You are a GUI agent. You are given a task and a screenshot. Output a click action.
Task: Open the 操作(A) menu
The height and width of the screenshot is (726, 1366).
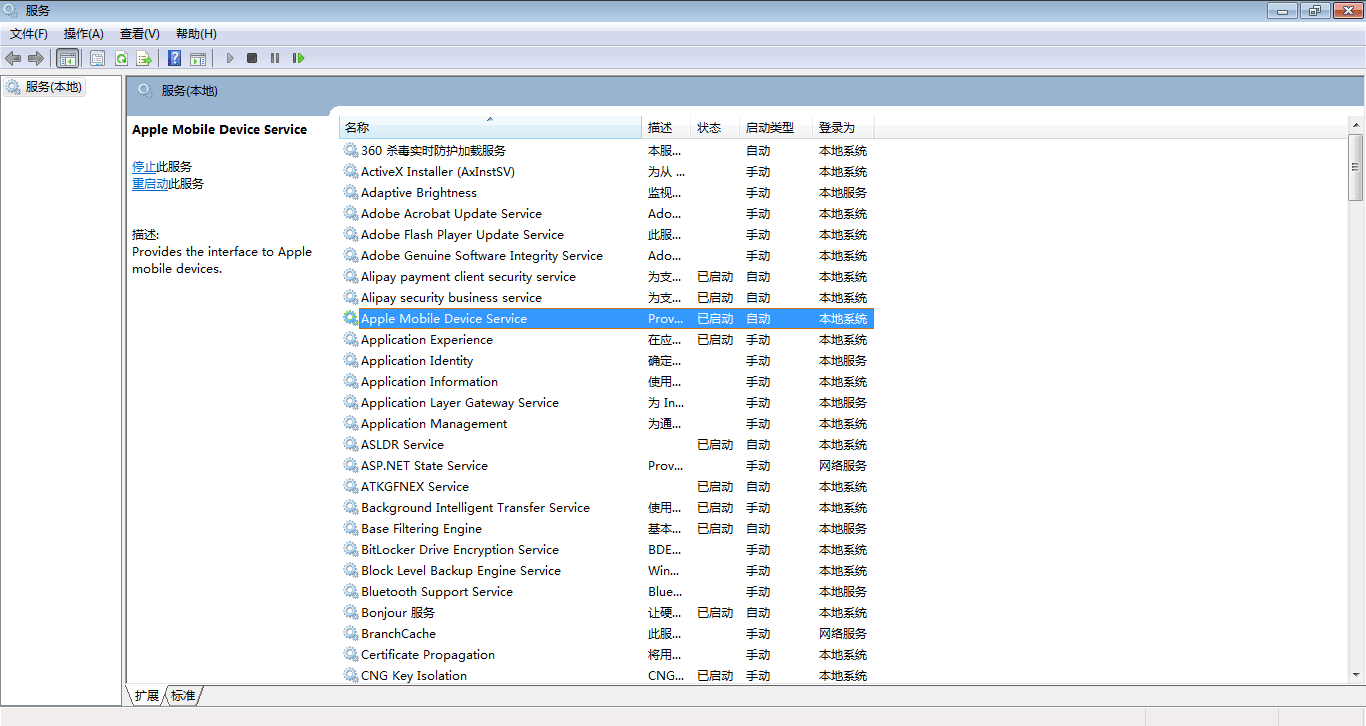(84, 34)
